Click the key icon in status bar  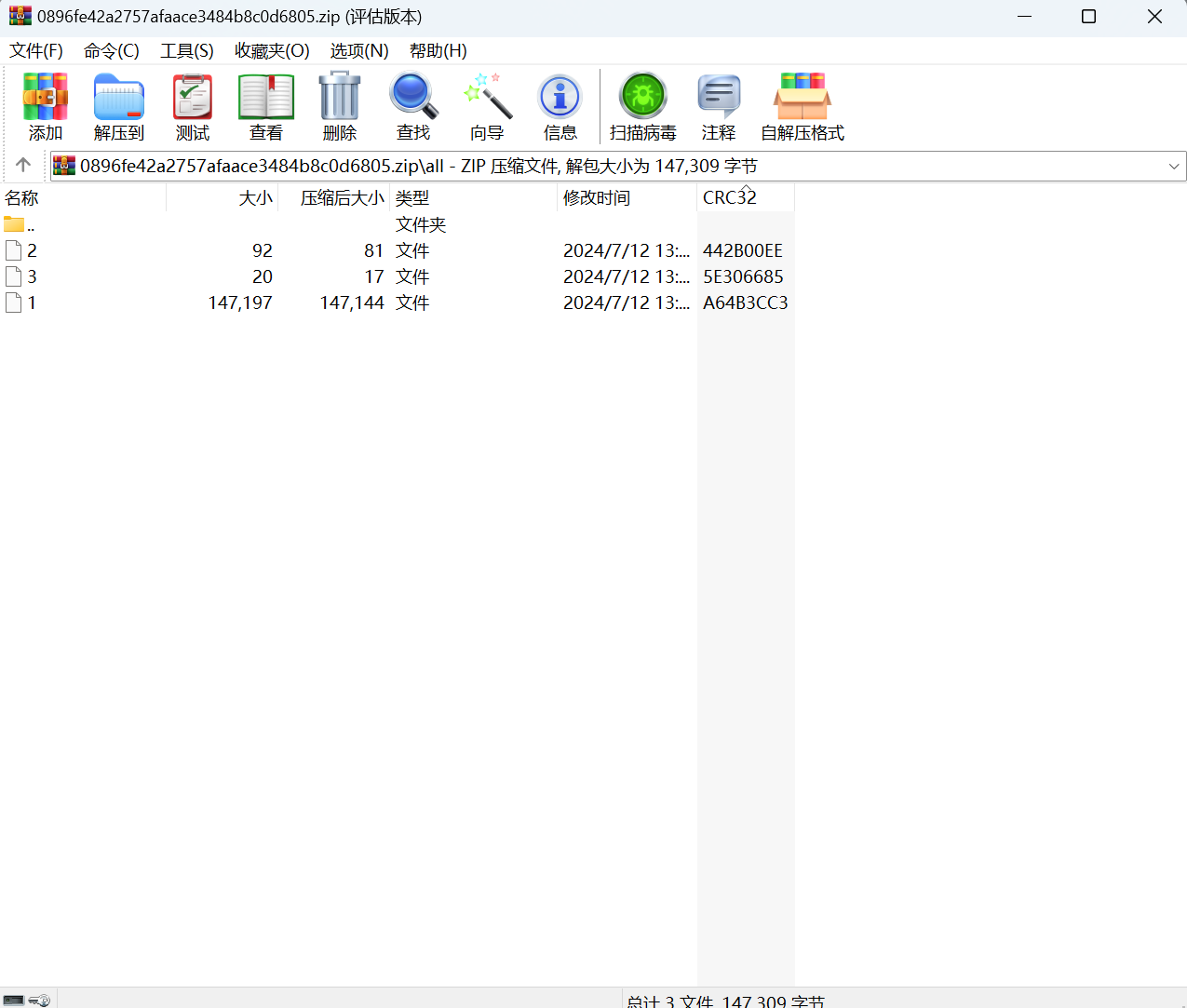pyautogui.click(x=39, y=1001)
